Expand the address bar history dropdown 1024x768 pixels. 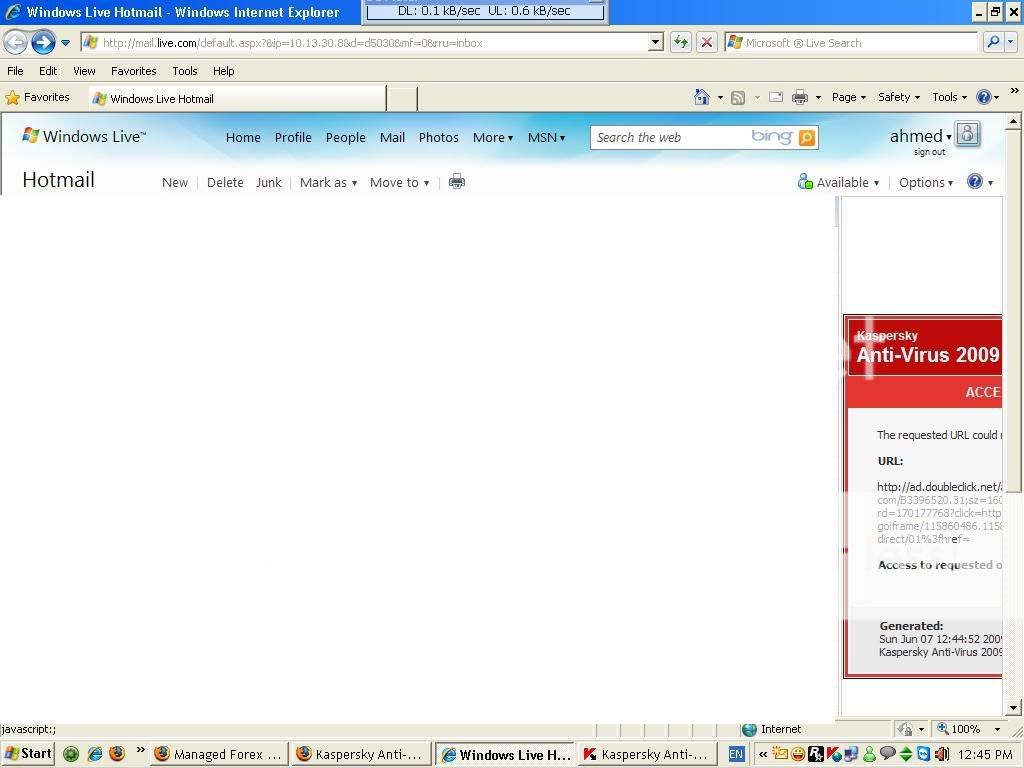tap(656, 43)
